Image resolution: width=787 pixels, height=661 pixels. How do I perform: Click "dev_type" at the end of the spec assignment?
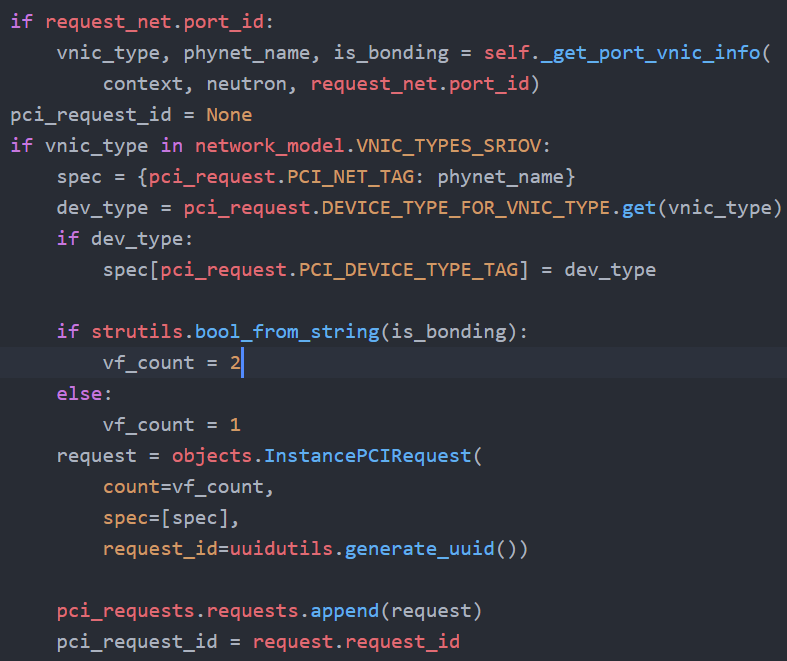[x=610, y=270]
